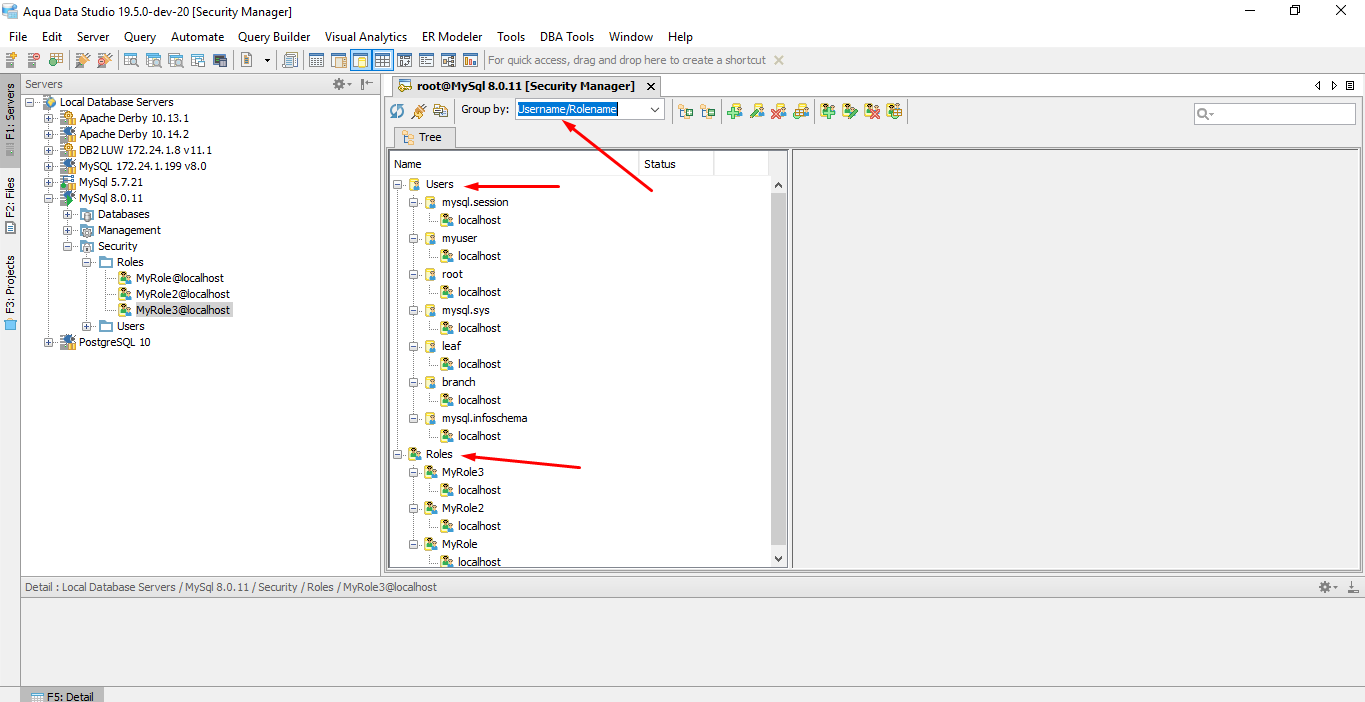Click the edit role pencil icon
Viewport: 1365px width, 702px height.
[x=850, y=111]
